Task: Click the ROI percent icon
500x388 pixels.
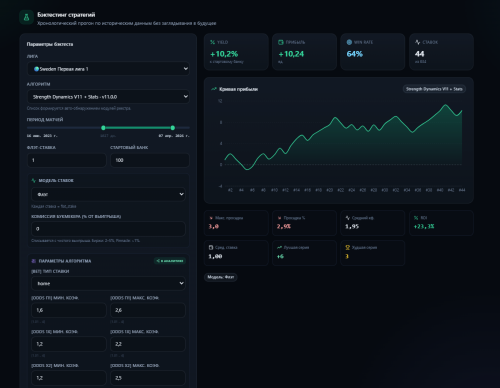Action: pos(416,218)
